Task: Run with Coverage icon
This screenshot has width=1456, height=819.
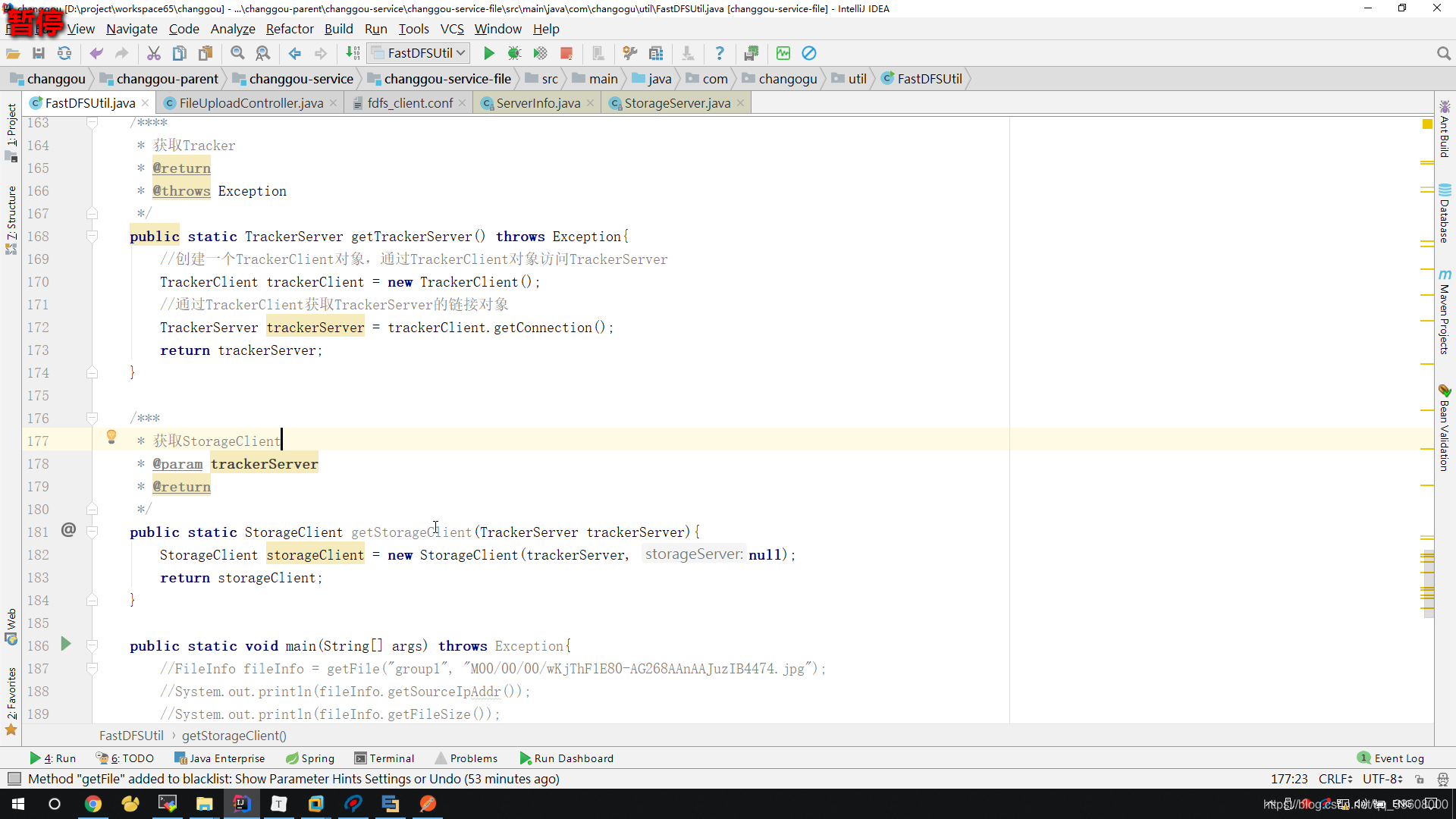Action: [x=541, y=53]
